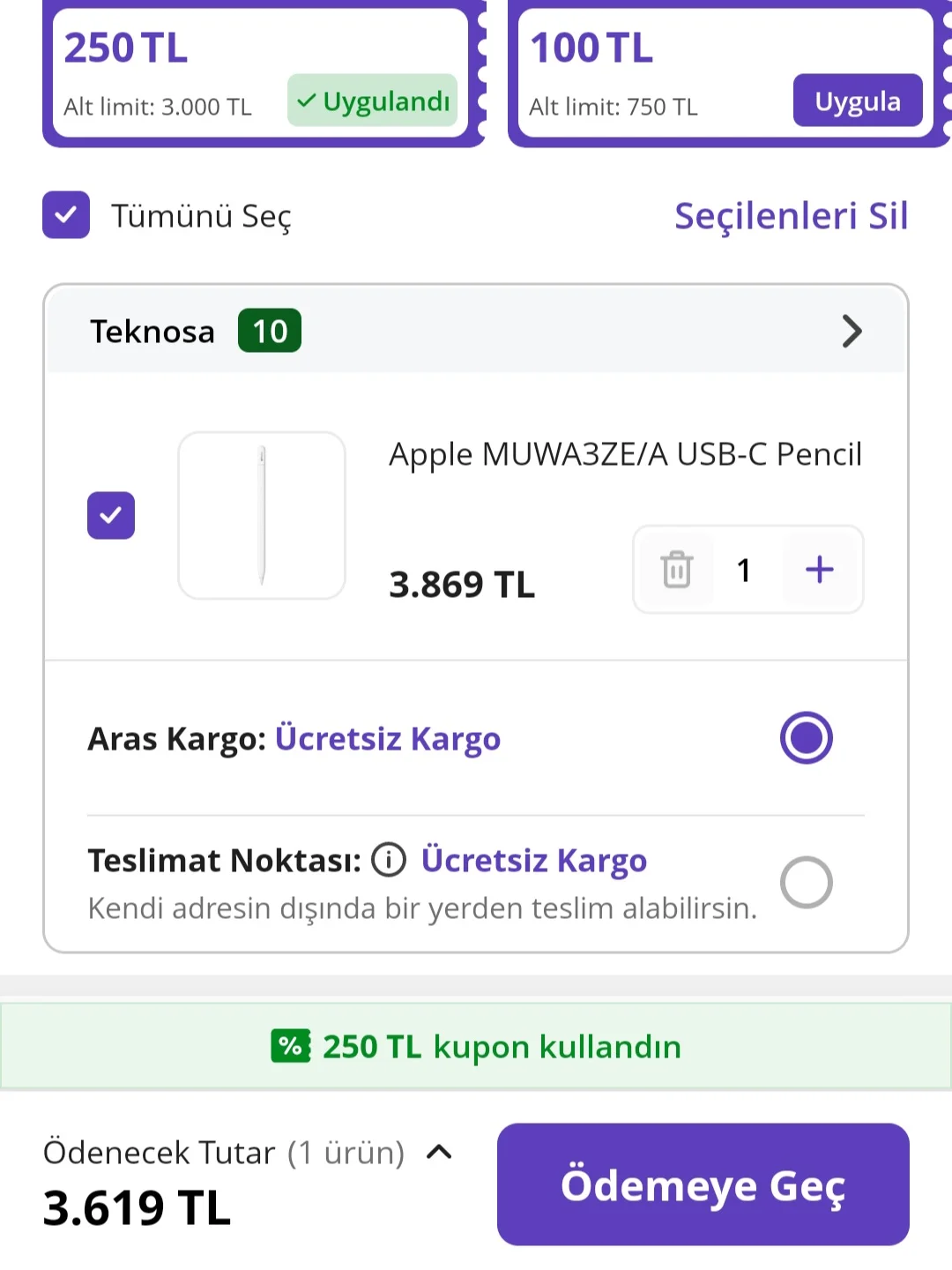The height and width of the screenshot is (1270, 952).
Task: Tap the Teknosa seller rating badge
Action: [270, 331]
